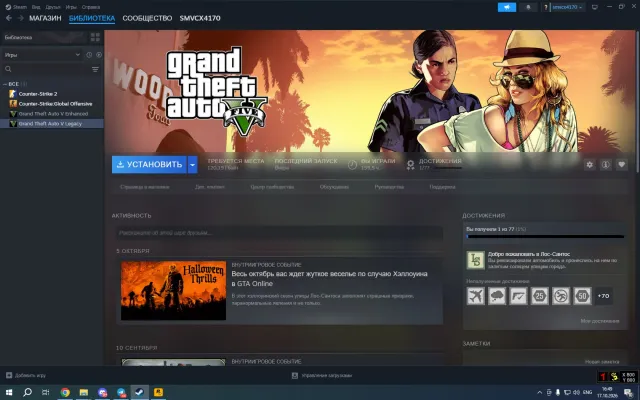Click the activity post input field
Viewport: 640px width, 400px height.
pos(279,233)
